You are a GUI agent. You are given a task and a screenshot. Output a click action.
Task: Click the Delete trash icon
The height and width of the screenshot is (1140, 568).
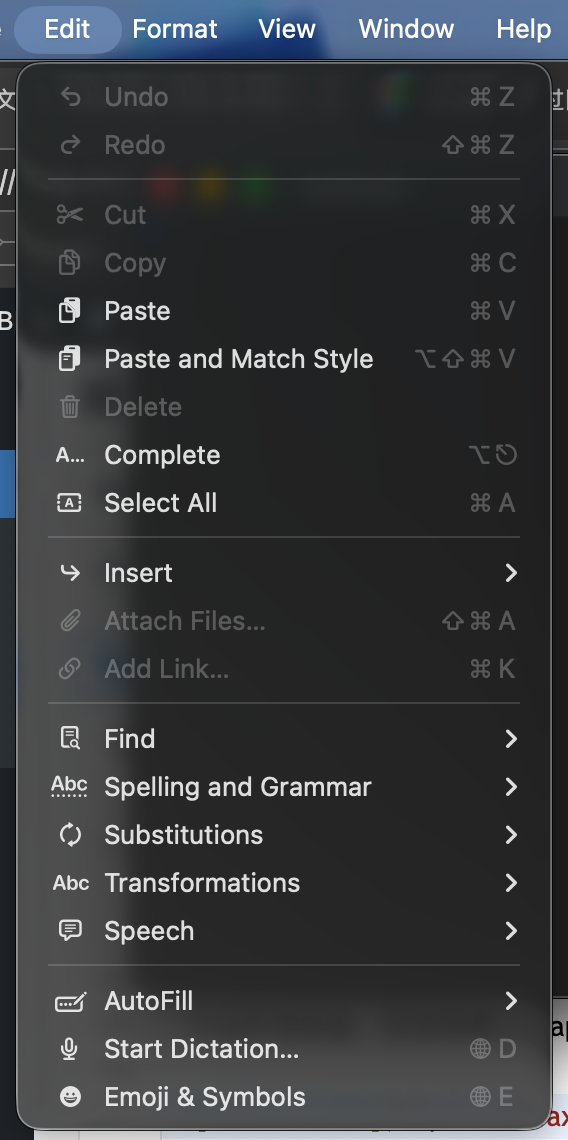[70, 406]
